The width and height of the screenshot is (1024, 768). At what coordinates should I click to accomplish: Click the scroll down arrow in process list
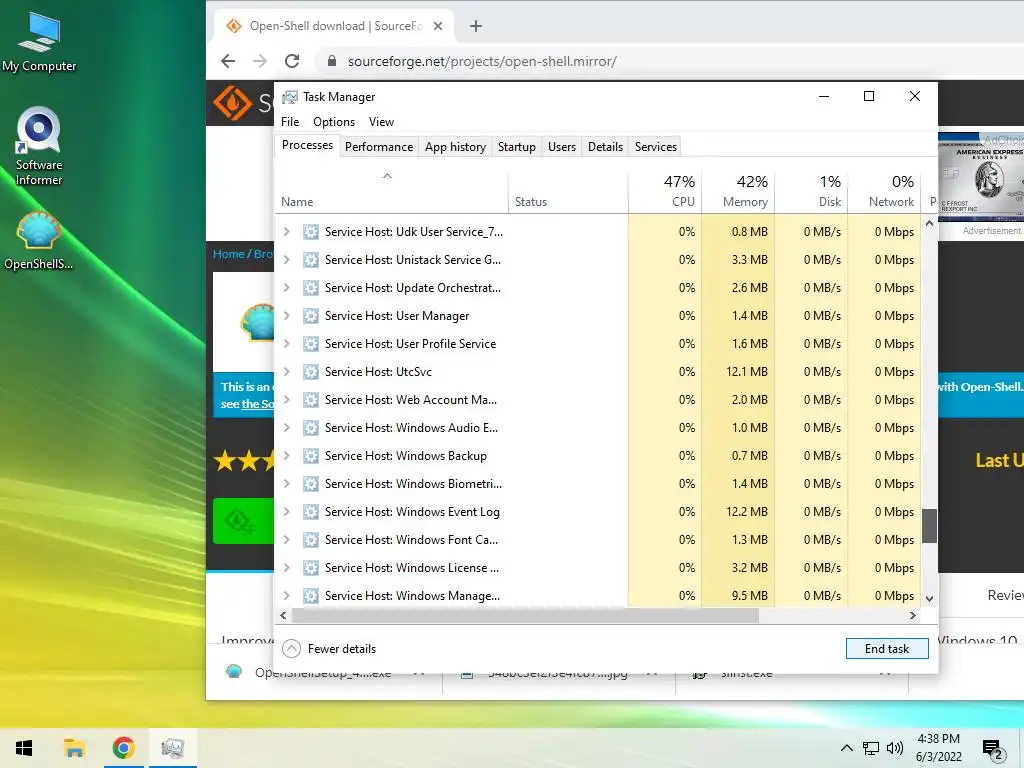tap(929, 598)
